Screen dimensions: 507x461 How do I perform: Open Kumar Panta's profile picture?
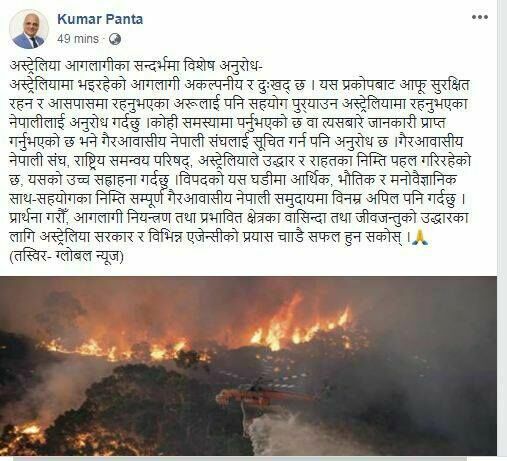pos(29,29)
